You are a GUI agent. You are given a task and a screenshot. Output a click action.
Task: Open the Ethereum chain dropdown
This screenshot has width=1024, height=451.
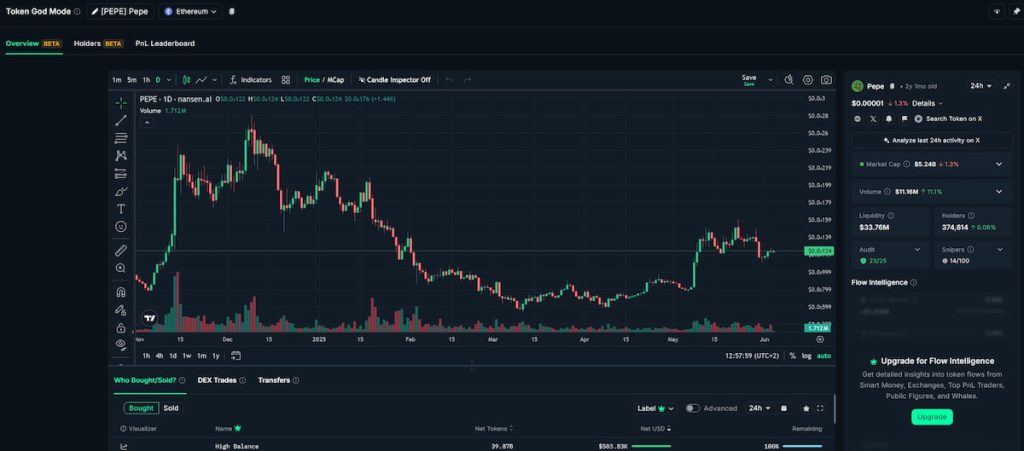(x=190, y=12)
